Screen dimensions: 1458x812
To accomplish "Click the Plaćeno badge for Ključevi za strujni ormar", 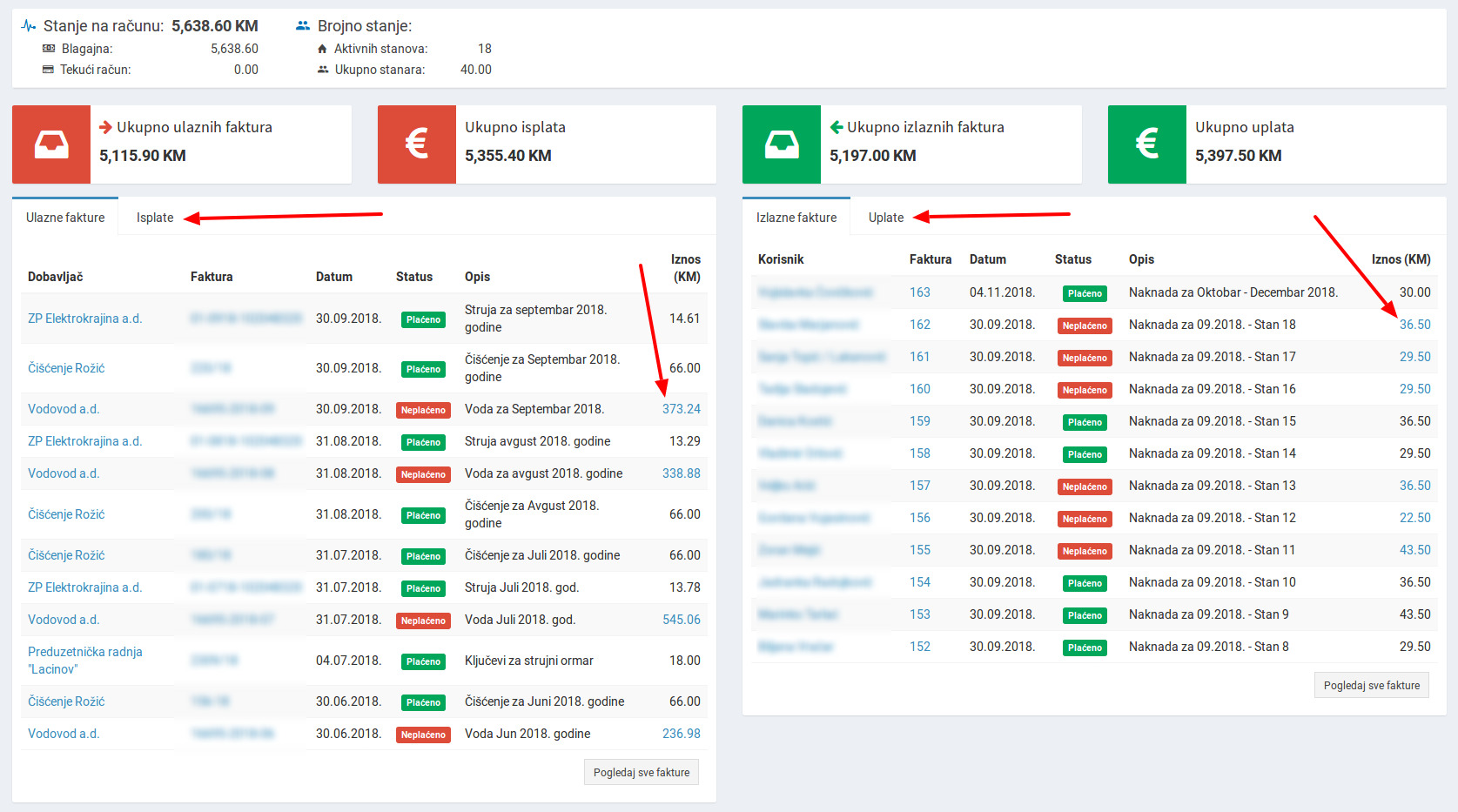I will point(423,661).
